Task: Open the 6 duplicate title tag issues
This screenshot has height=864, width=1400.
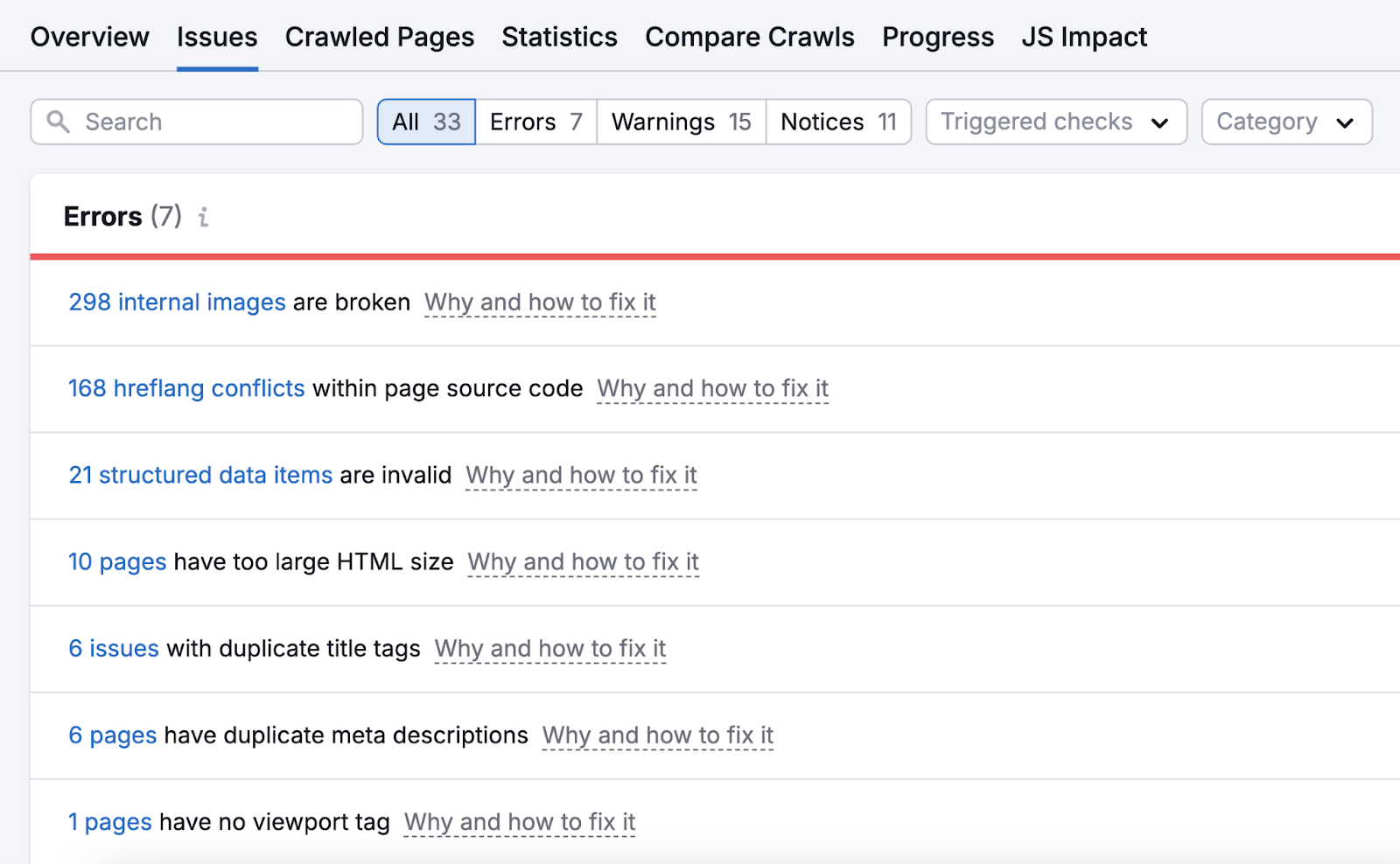Action: point(113,648)
